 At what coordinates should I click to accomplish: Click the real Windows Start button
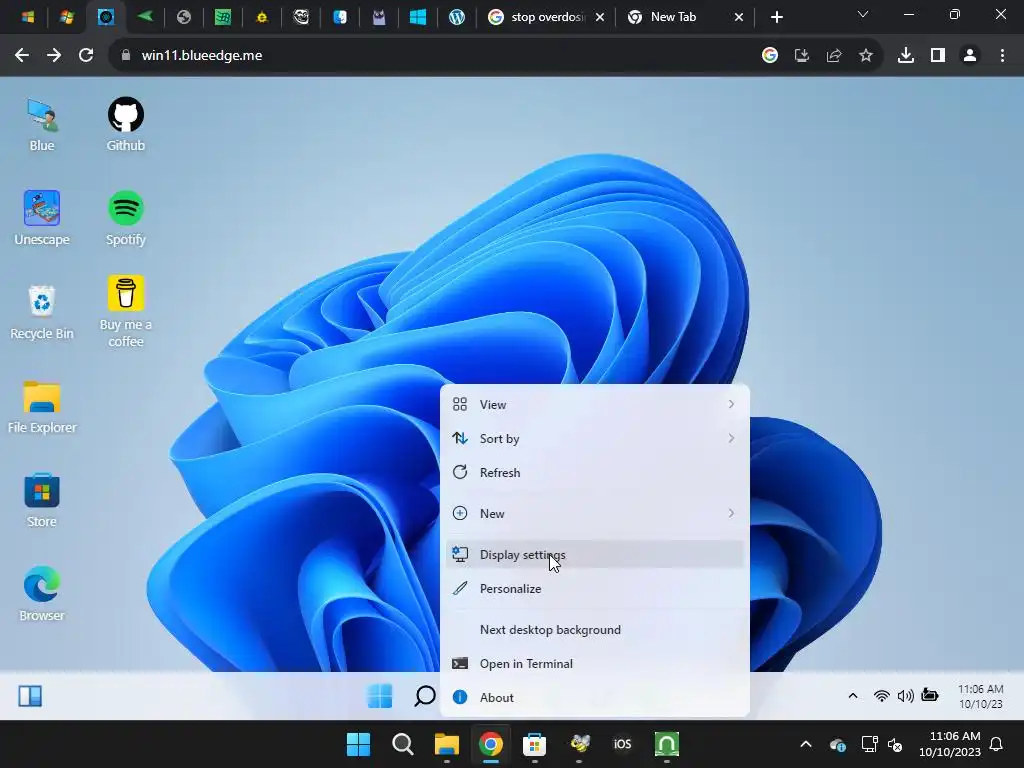coord(359,744)
